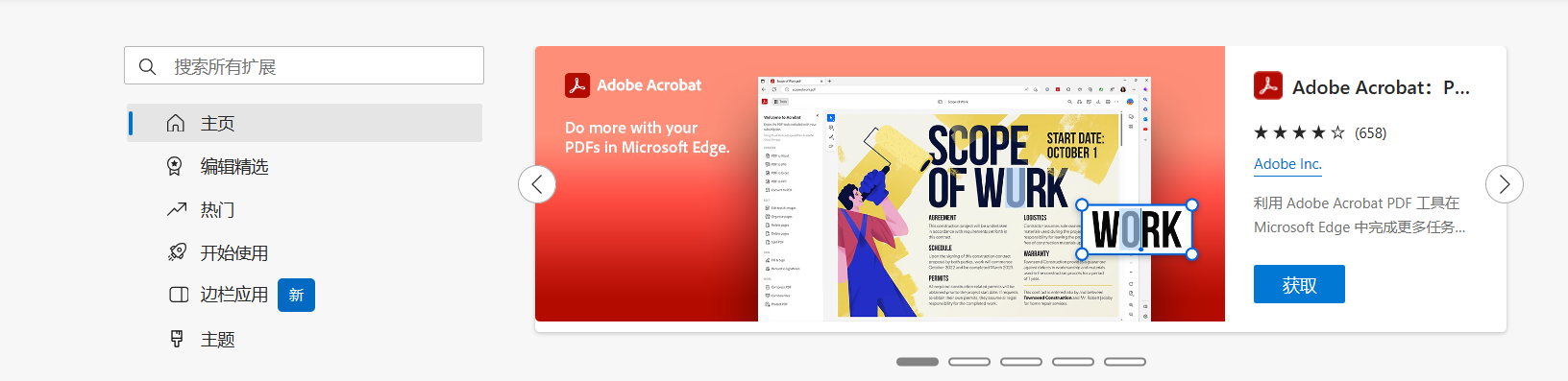1568x381 pixels.
Task: Open the 开始使用 section
Action: [305, 252]
